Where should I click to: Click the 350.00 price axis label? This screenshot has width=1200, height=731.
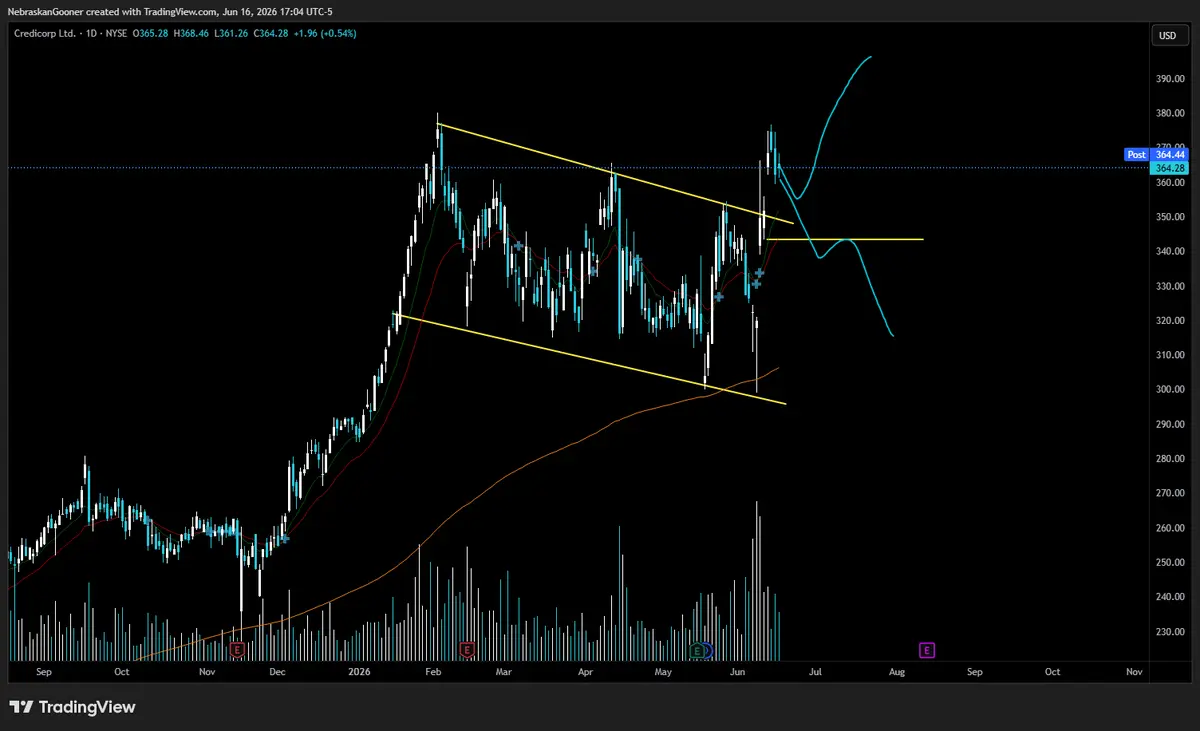point(1170,217)
